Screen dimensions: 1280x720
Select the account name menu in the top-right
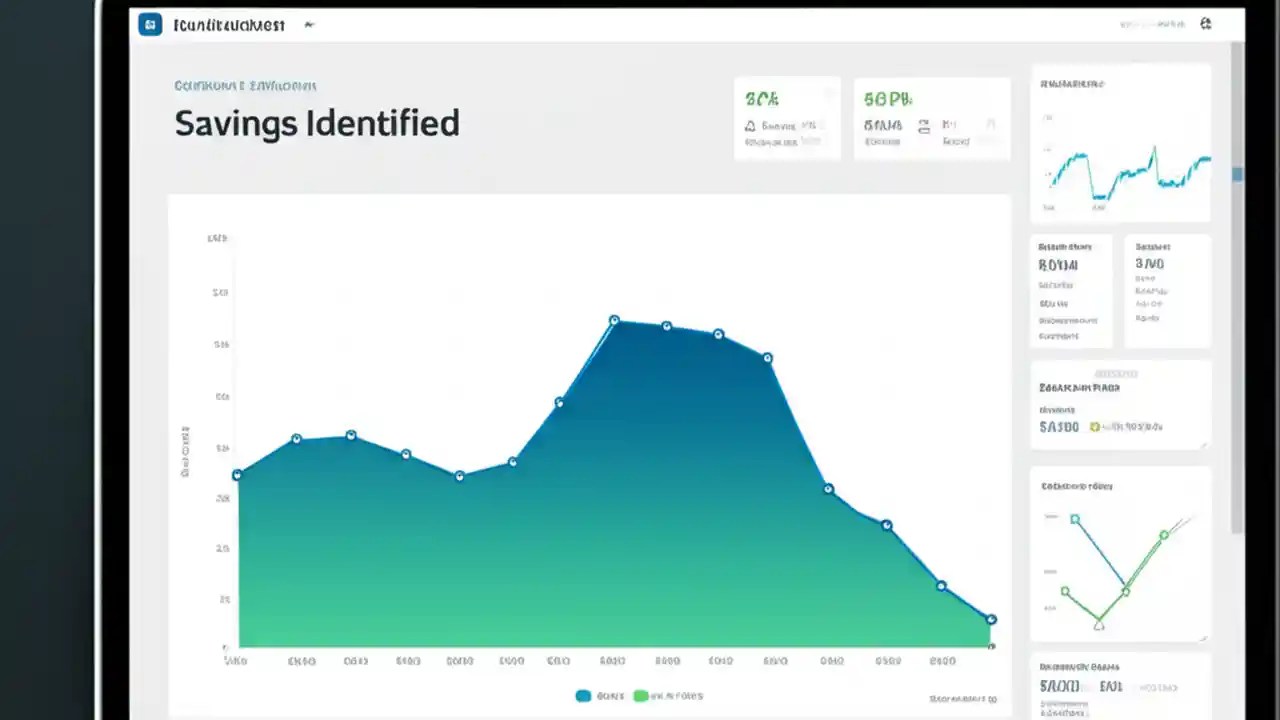pos(1150,23)
